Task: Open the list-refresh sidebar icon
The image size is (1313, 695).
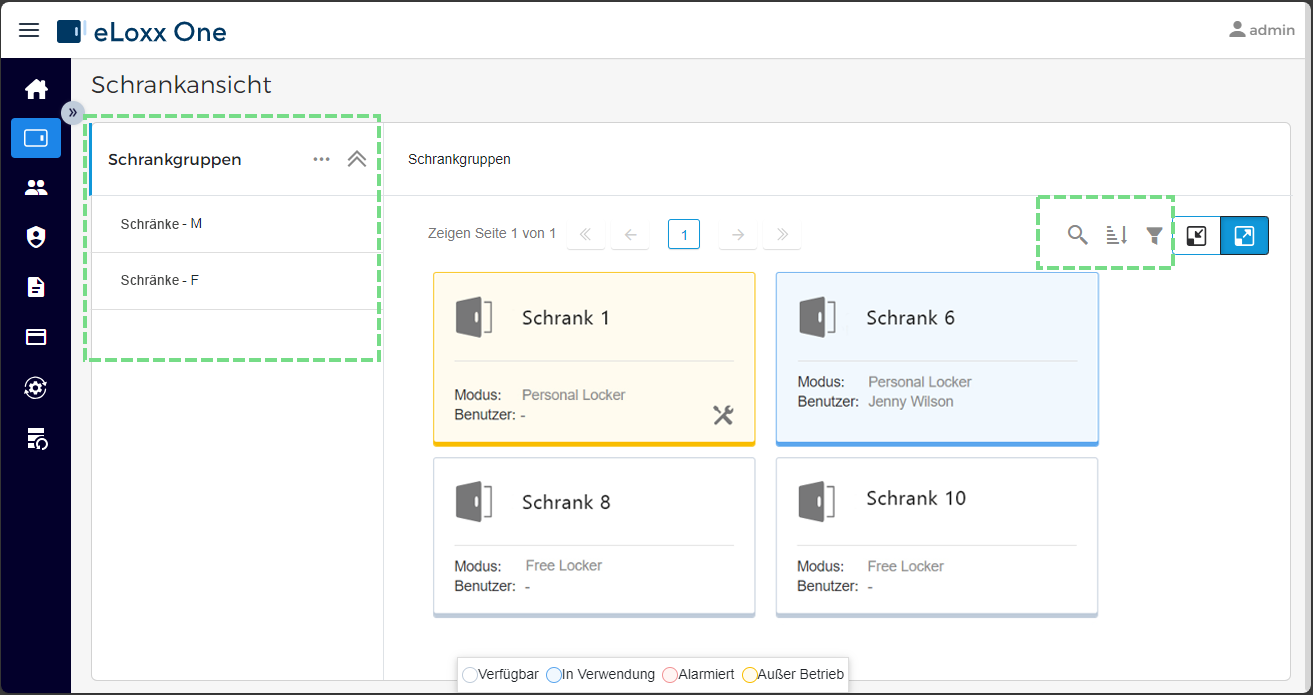Action: tap(36, 437)
